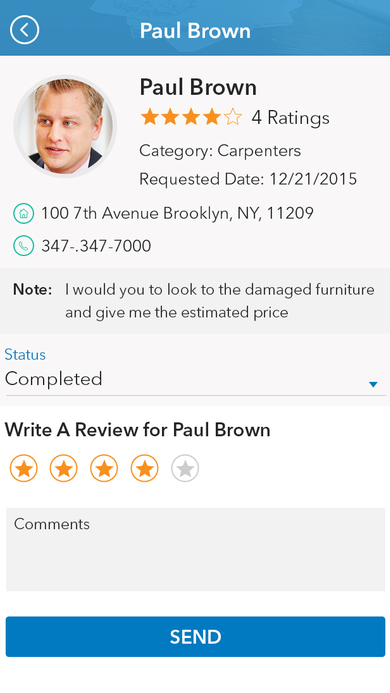Click the empty fifth star in profile rating
The height and width of the screenshot is (693, 390).
[x=233, y=118]
